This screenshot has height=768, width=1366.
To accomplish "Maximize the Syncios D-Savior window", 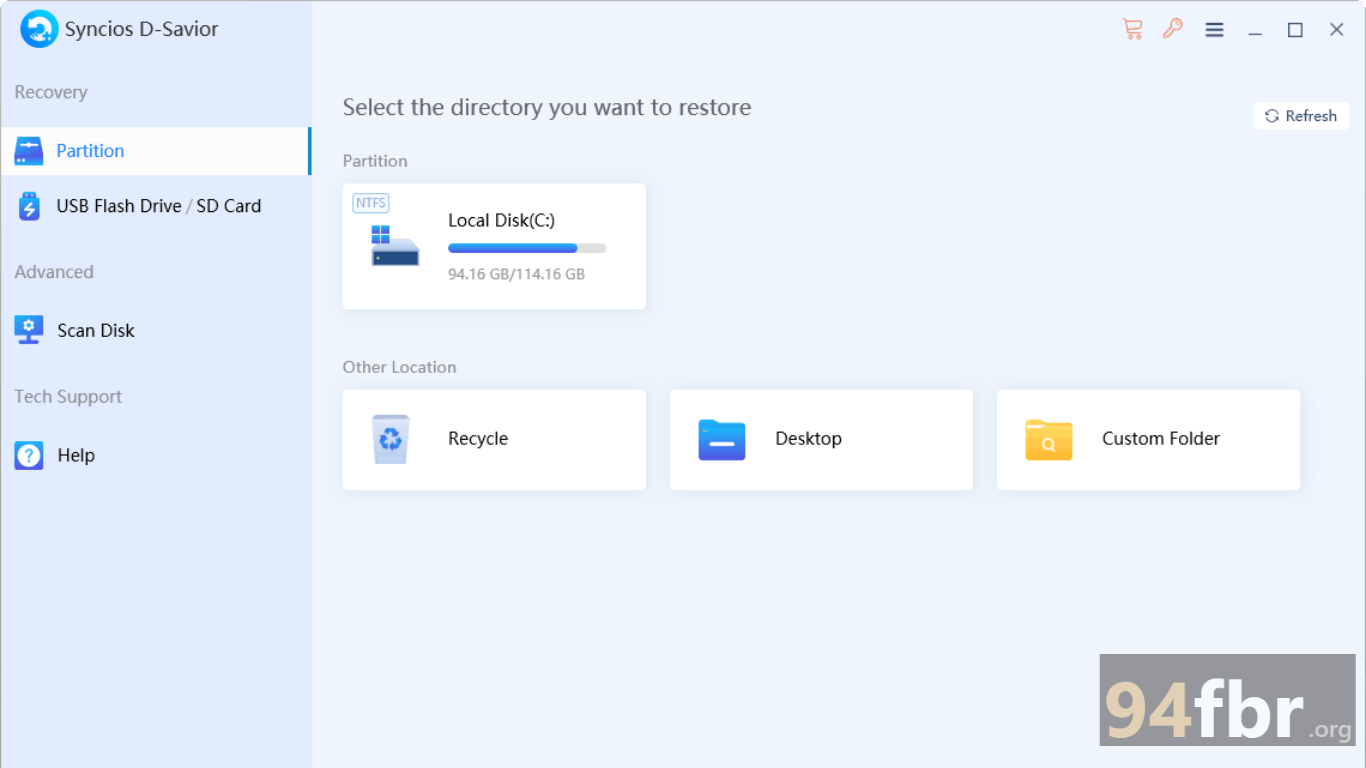I will click(1296, 30).
